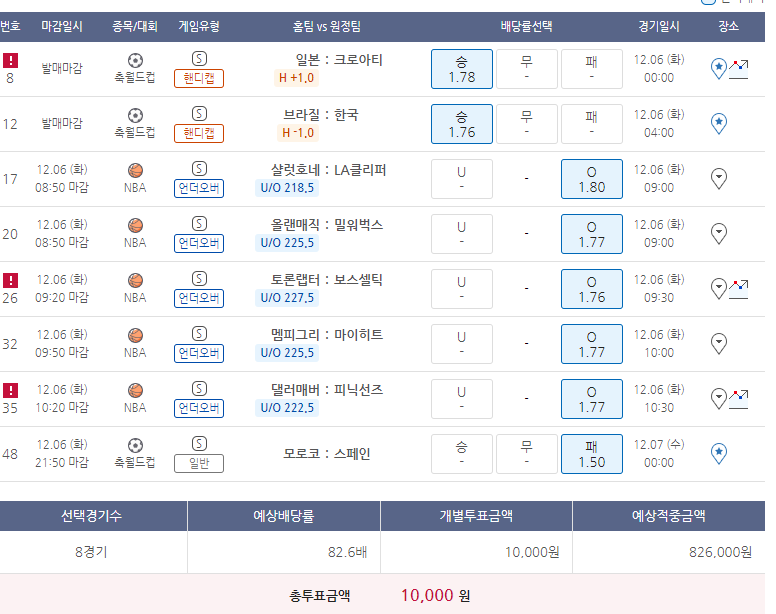This screenshot has width=776, height=614.
Task: Select U under option for 올랜매직 match
Action: click(462, 234)
